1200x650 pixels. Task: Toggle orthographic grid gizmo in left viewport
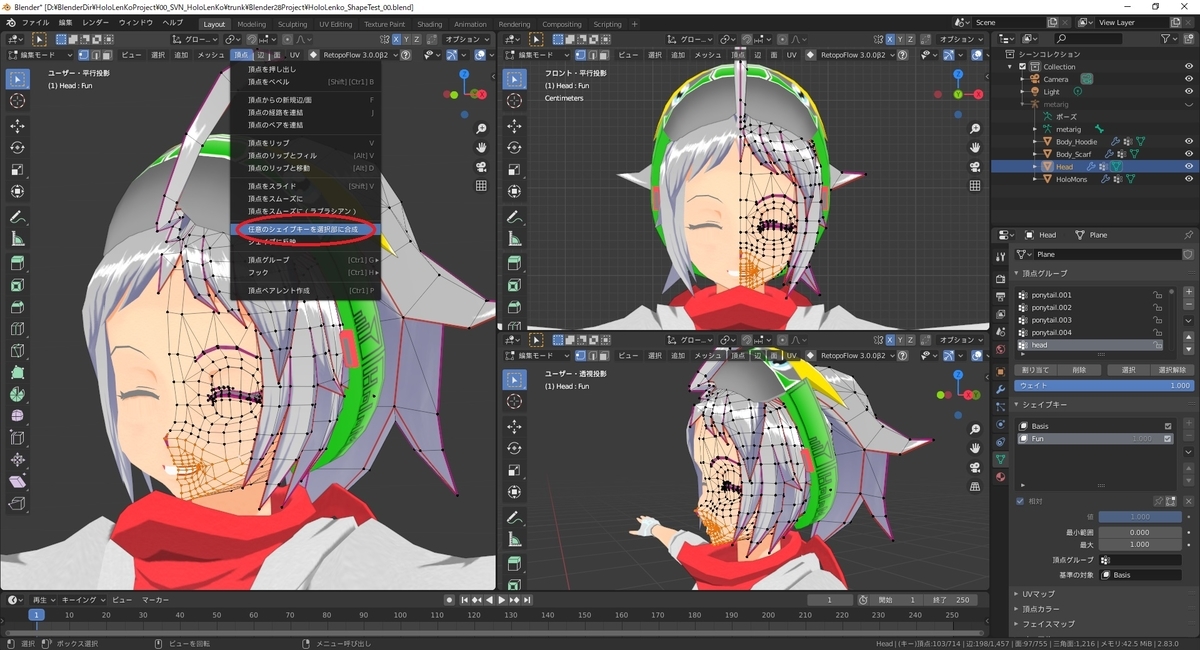(x=481, y=186)
